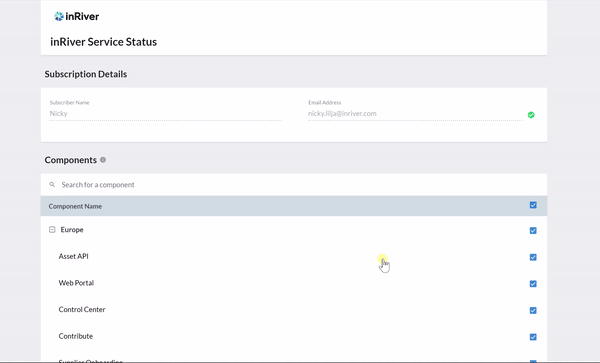The image size is (600, 363).
Task: Click the inRiver logo icon
Action: coord(59,16)
